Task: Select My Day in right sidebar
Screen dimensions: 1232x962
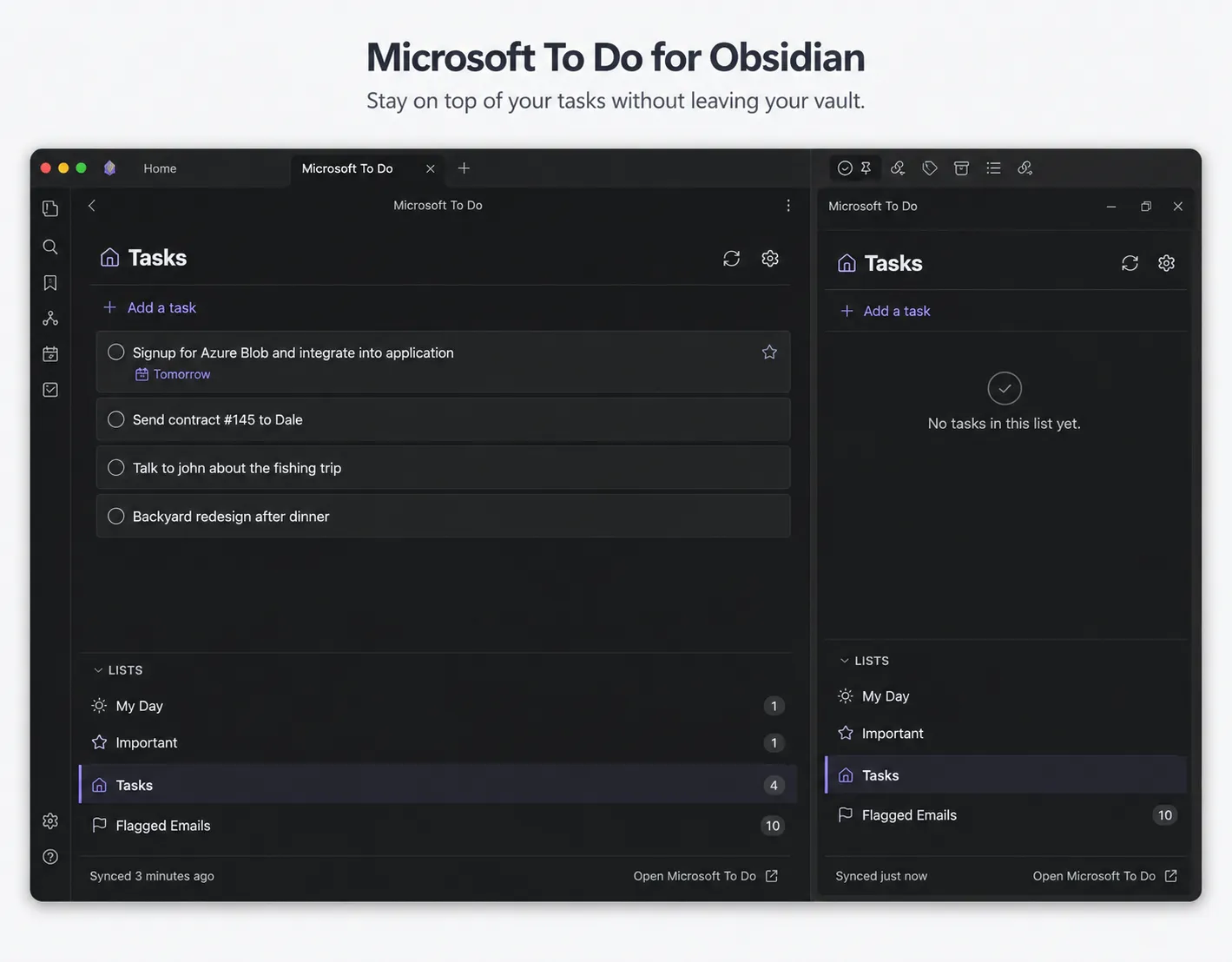Action: click(x=1005, y=696)
